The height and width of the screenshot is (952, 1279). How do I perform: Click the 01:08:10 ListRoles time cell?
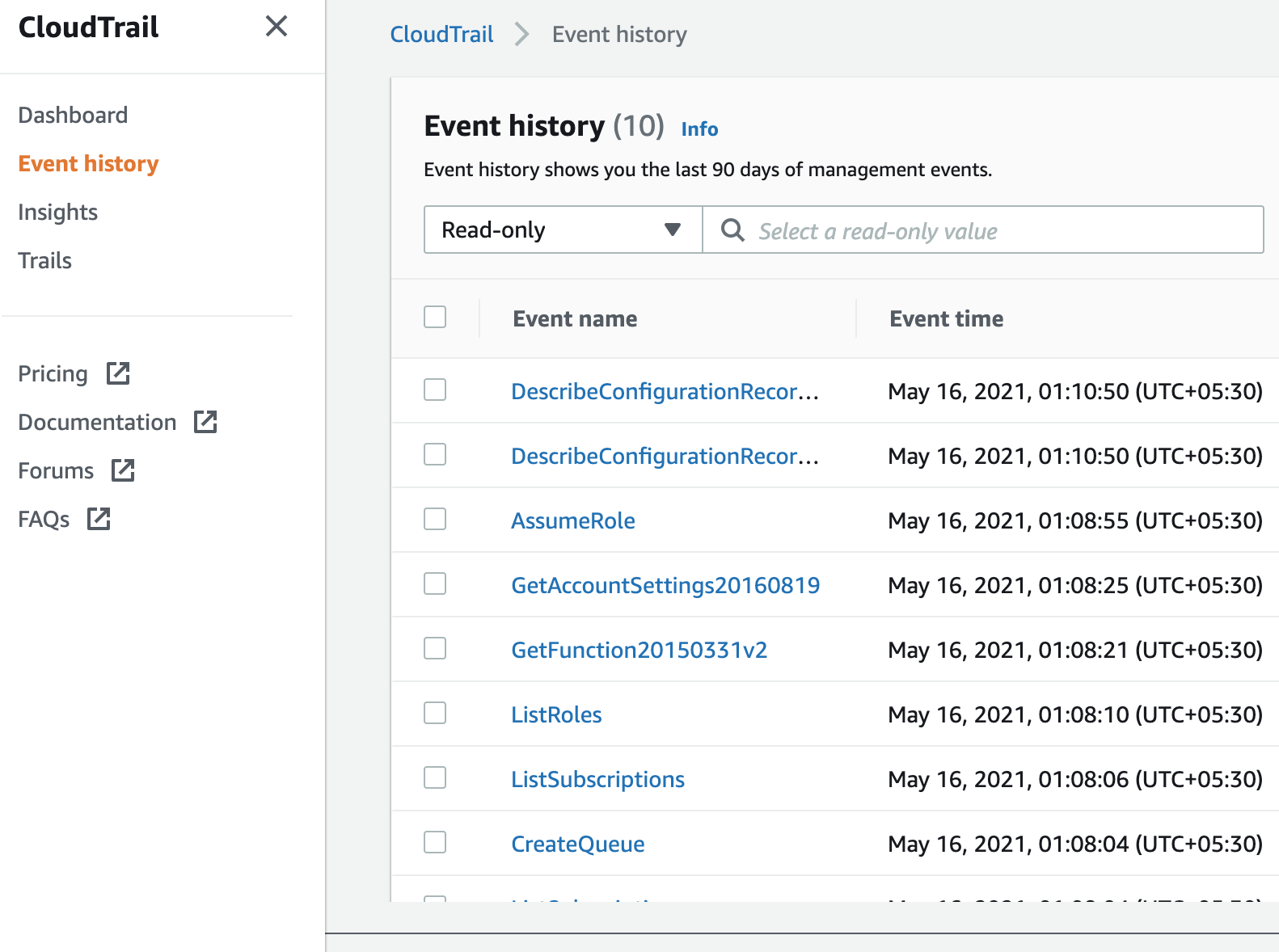click(1075, 714)
